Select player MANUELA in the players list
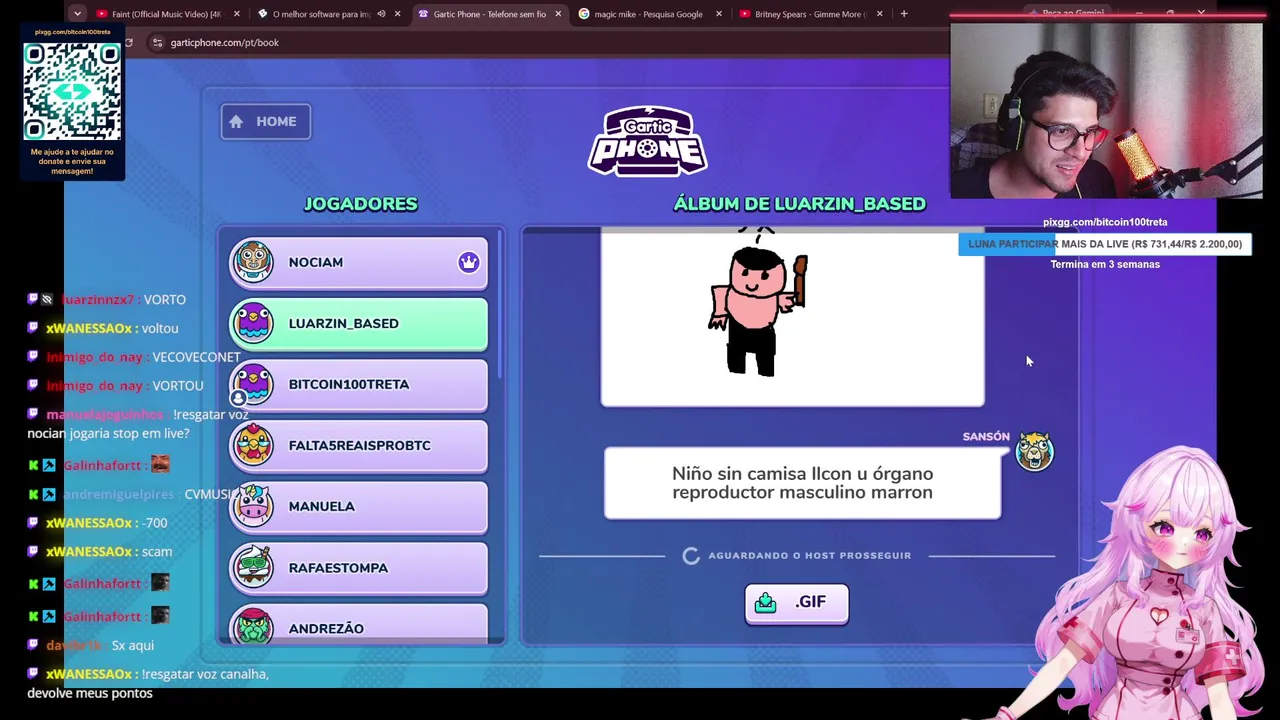The height and width of the screenshot is (720, 1280). pyautogui.click(x=358, y=506)
